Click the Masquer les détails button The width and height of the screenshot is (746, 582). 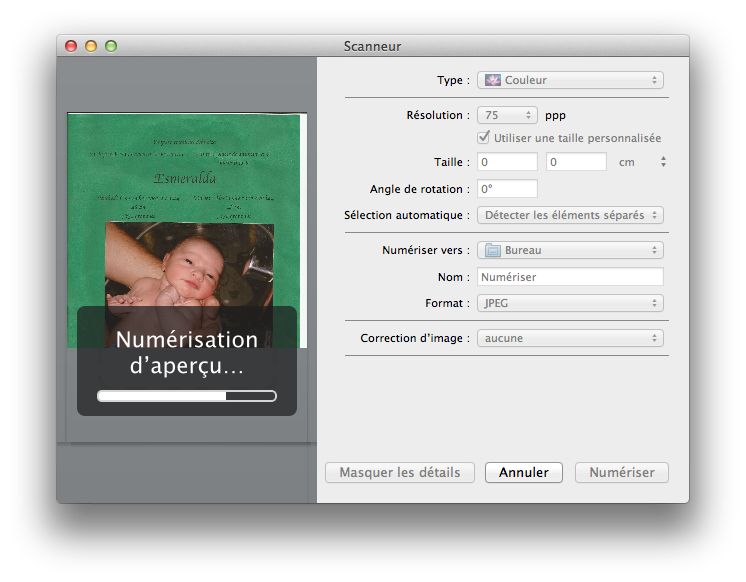point(400,472)
